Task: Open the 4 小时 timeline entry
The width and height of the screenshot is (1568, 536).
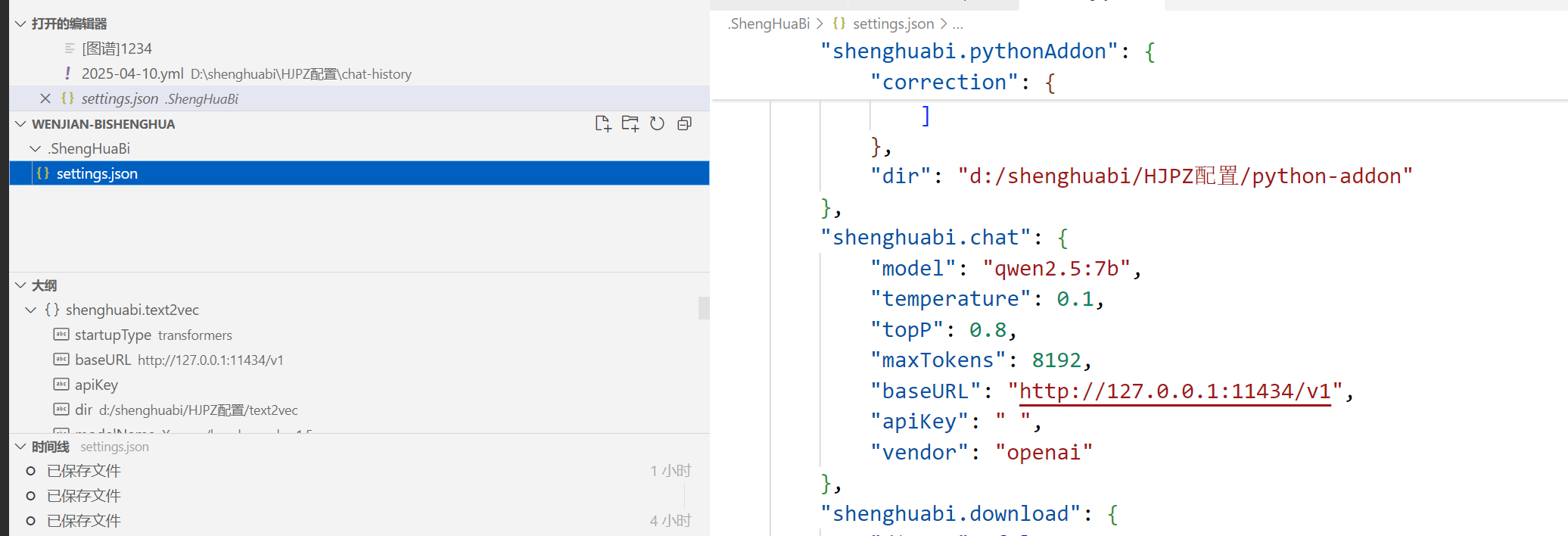Action: (x=84, y=521)
